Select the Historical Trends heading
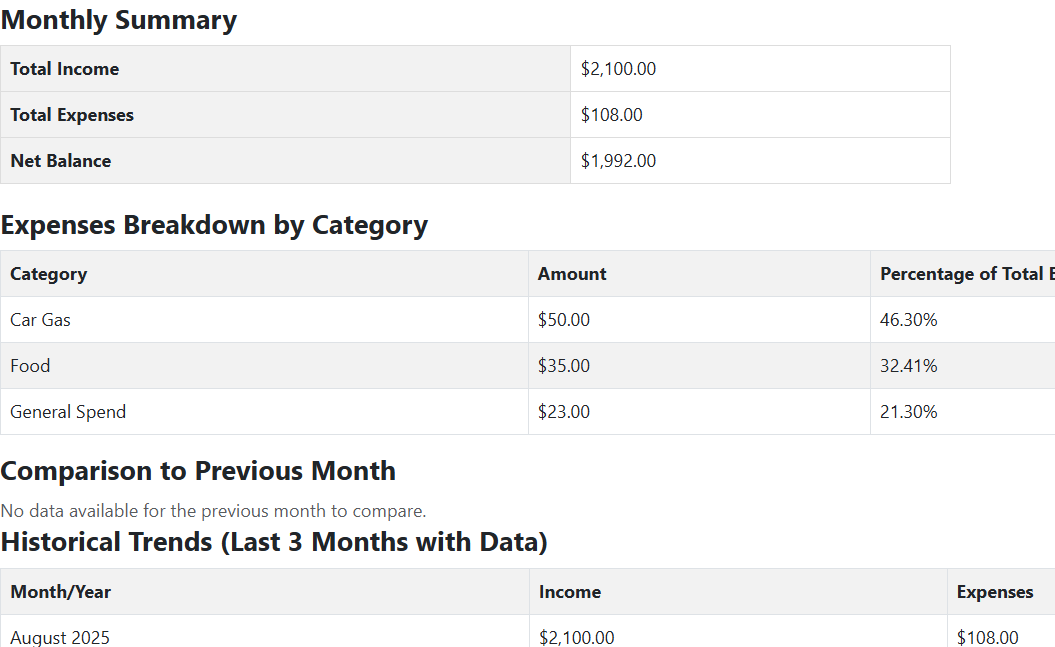The height and width of the screenshot is (647, 1055). point(274,542)
